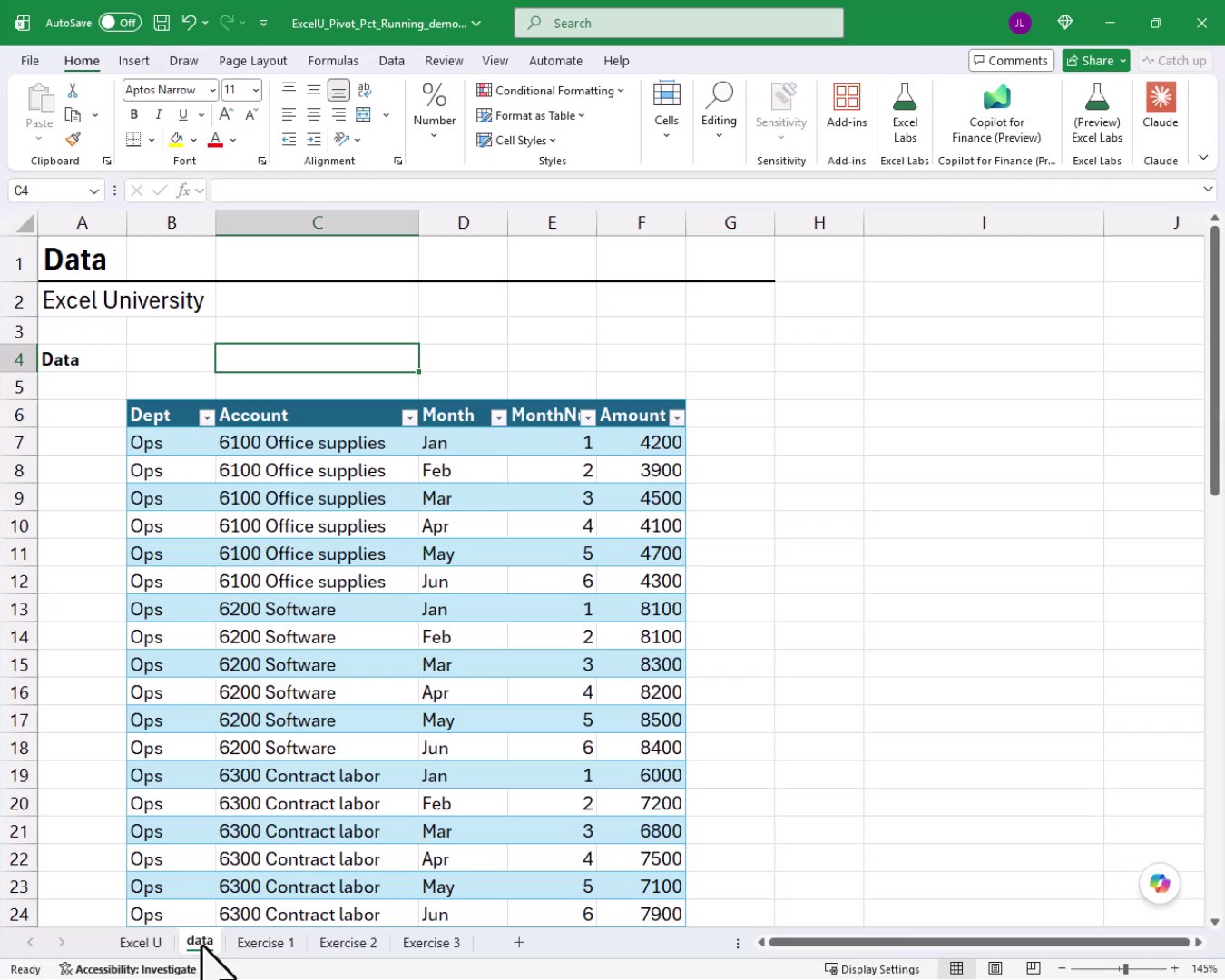Screen dimensions: 1225x980
Task: Click the Increase Indent icon
Action: coord(314,140)
